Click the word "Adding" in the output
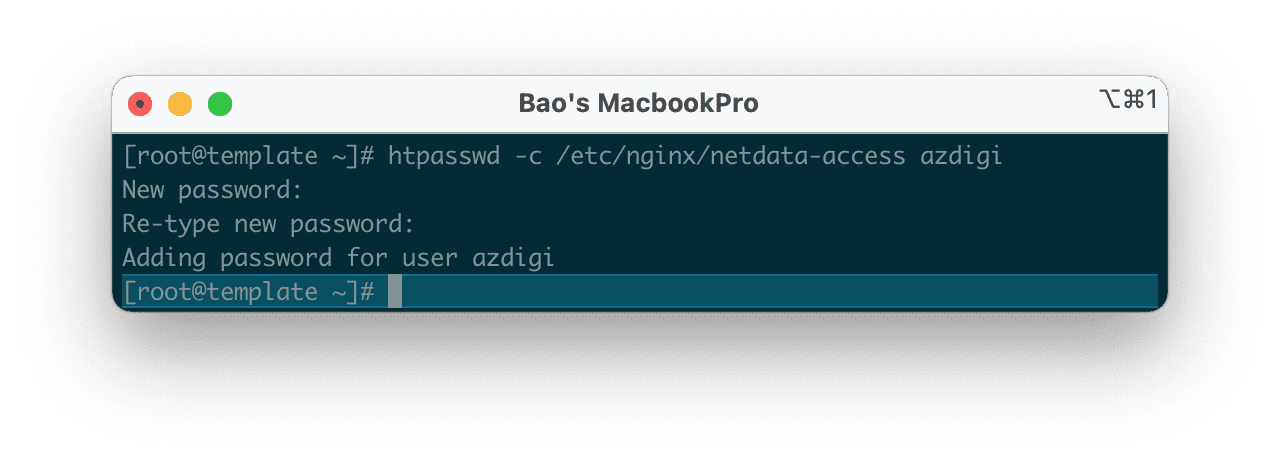The width and height of the screenshot is (1280, 460). pos(165,258)
